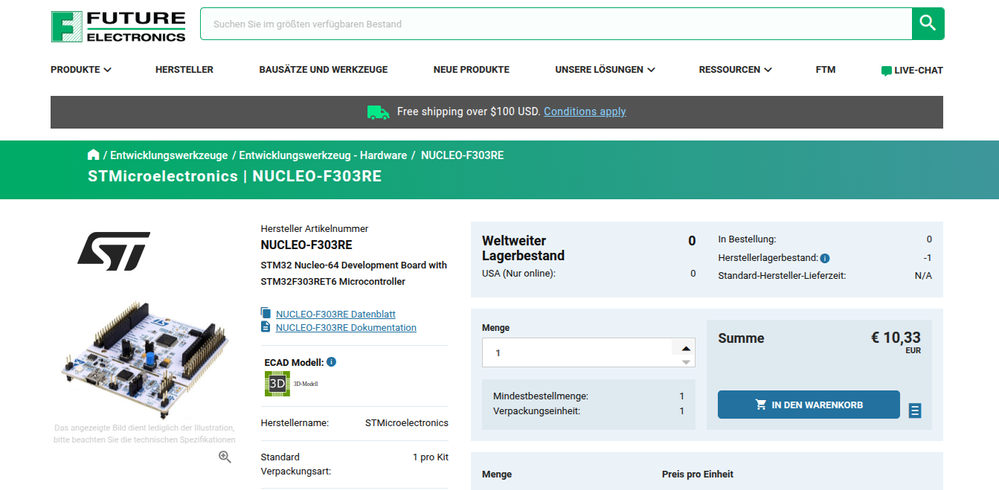Screen dimensions: 999x490
Task: Open Entwicklungswerkzeuge breadcrumb link
Action: tap(169, 155)
